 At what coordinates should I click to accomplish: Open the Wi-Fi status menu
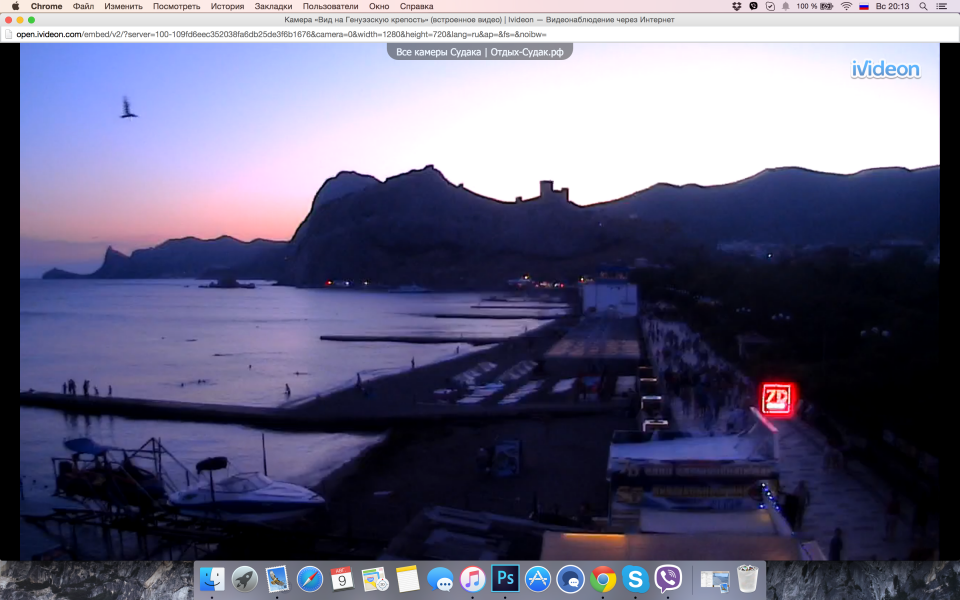846,6
